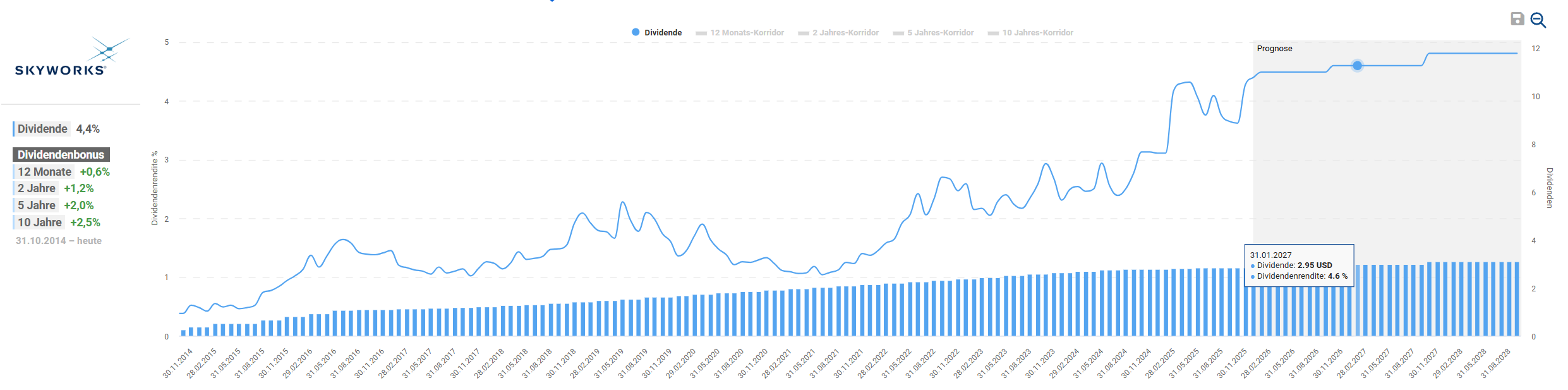This screenshot has height=390, width=1568.
Task: Click the zoom out magnifier icon
Action: click(1538, 20)
